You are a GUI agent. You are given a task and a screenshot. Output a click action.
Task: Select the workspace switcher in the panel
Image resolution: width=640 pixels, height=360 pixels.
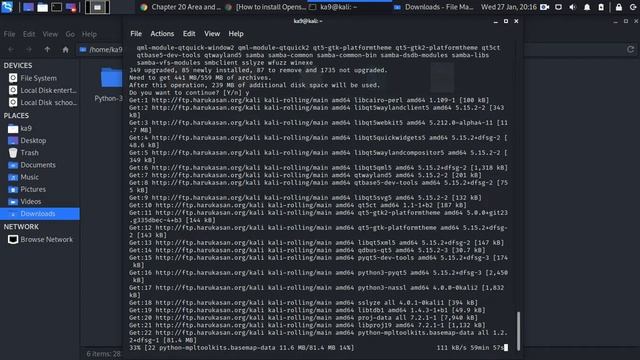[97, 7]
